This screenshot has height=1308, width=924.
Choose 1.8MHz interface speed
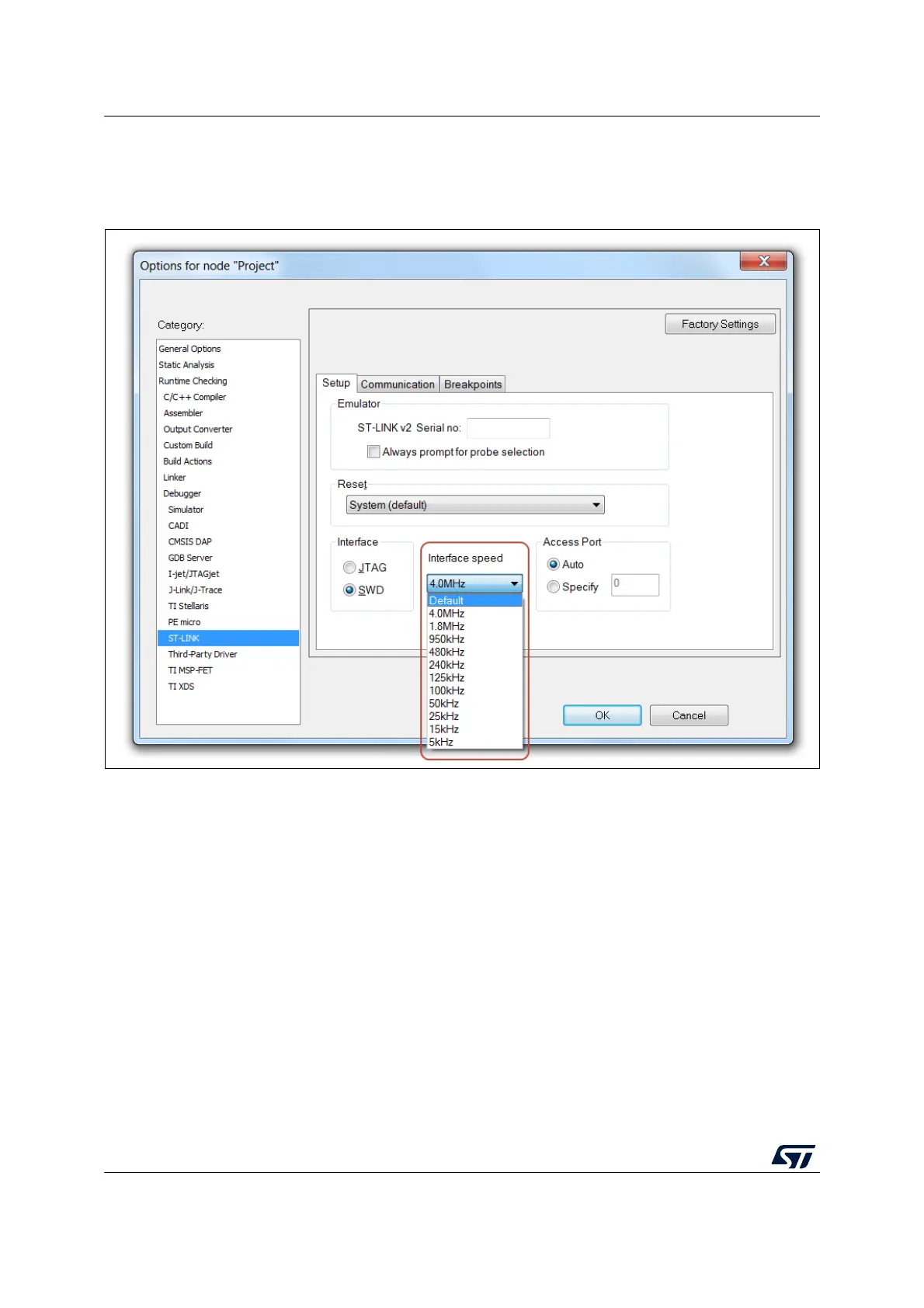(474, 626)
